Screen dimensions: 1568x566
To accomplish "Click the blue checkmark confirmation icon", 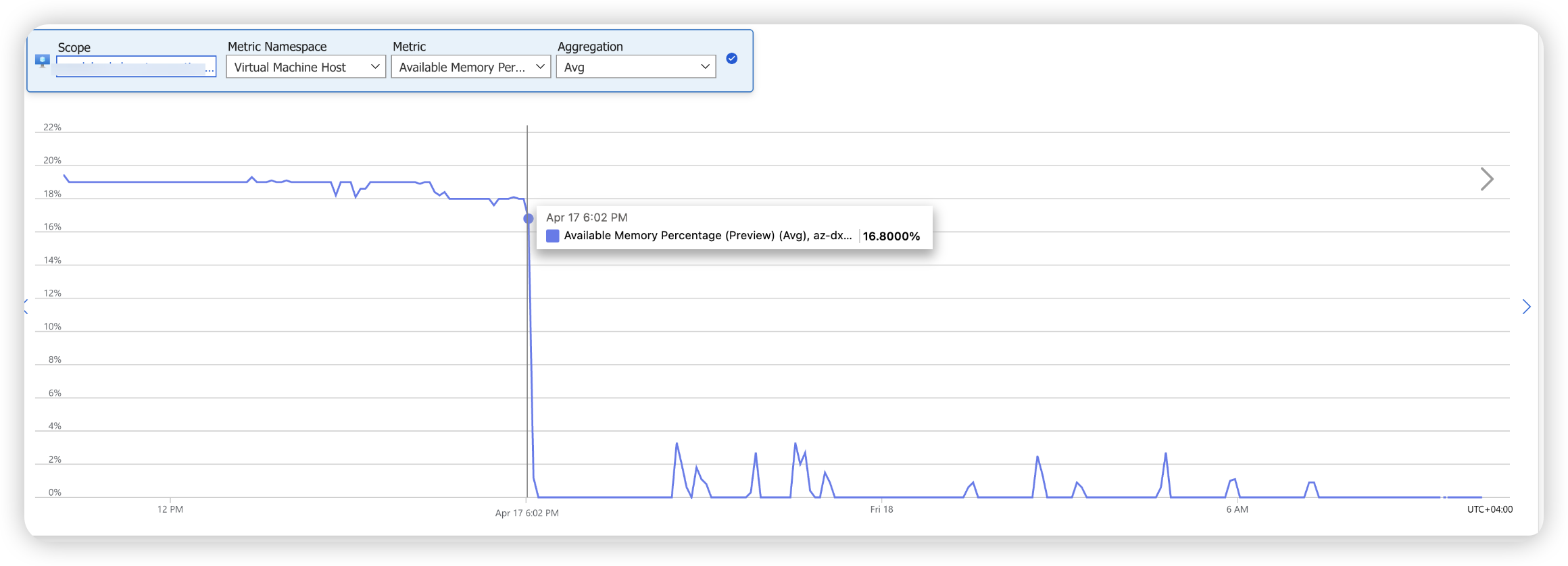I will click(x=731, y=59).
